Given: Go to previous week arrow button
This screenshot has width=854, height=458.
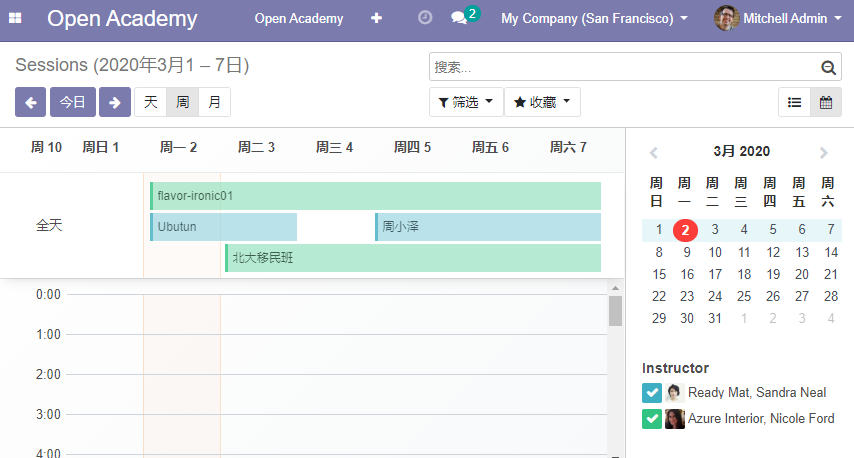Looking at the screenshot, I should (30, 102).
